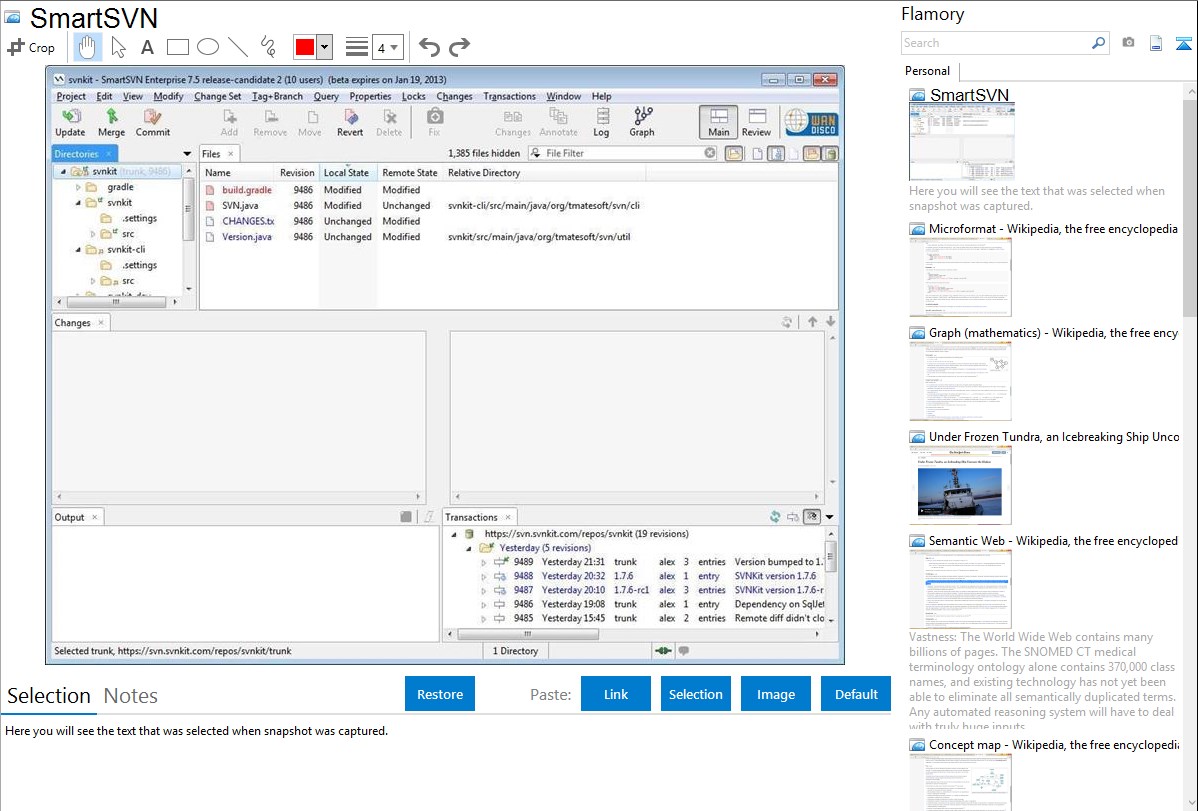Switch to the Notes tab

[x=131, y=696]
